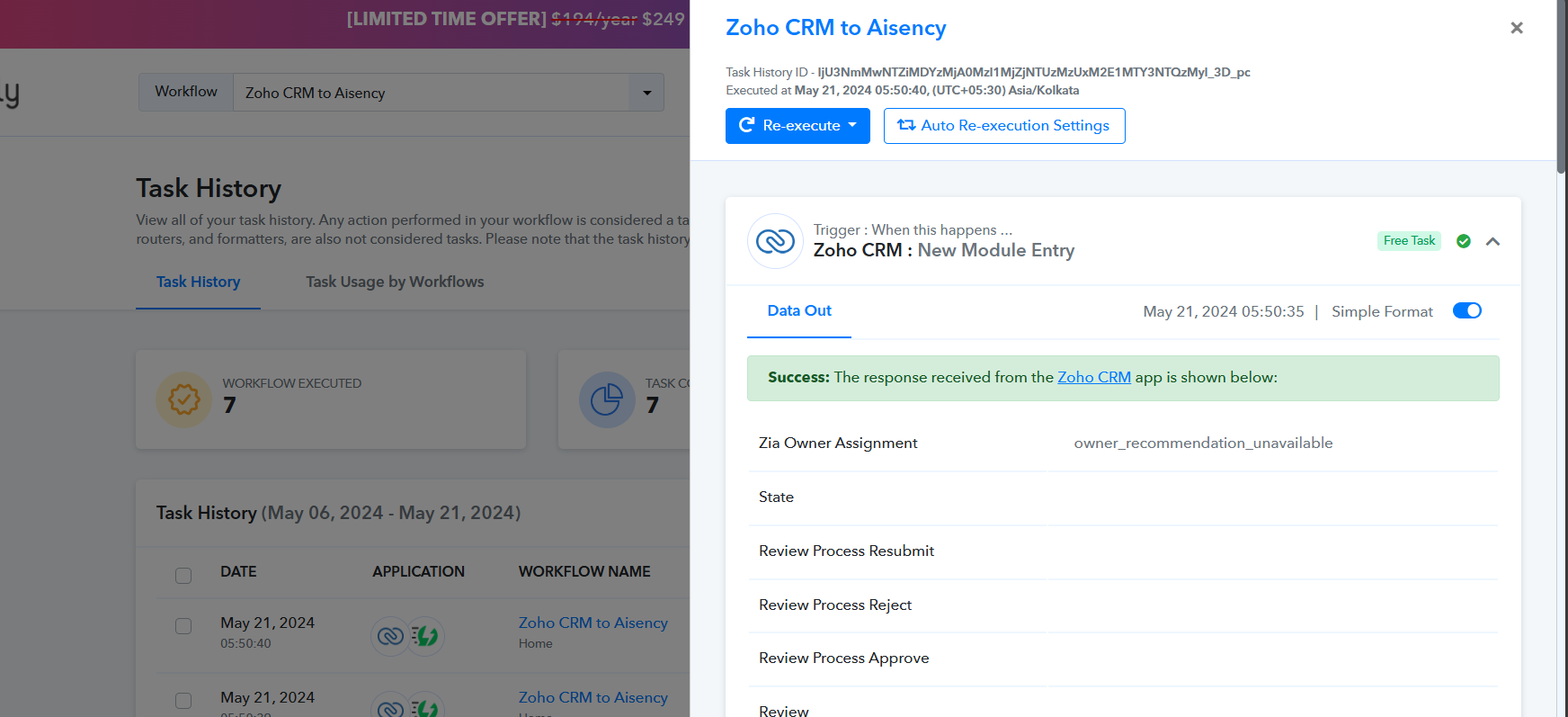This screenshot has height=717, width=1568.
Task: Click the Task History date range heading
Action: click(x=338, y=513)
